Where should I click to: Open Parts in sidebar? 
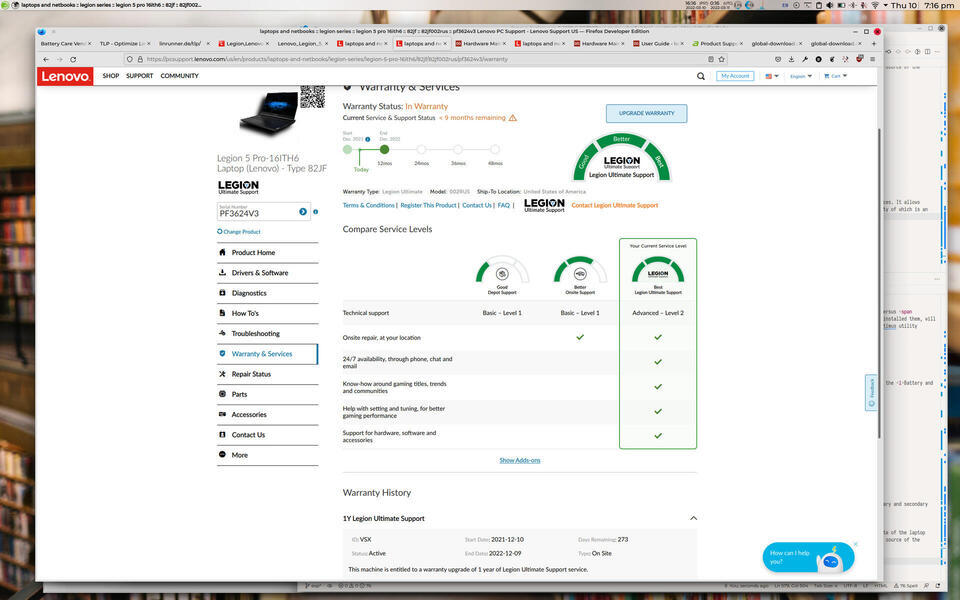coord(268,394)
